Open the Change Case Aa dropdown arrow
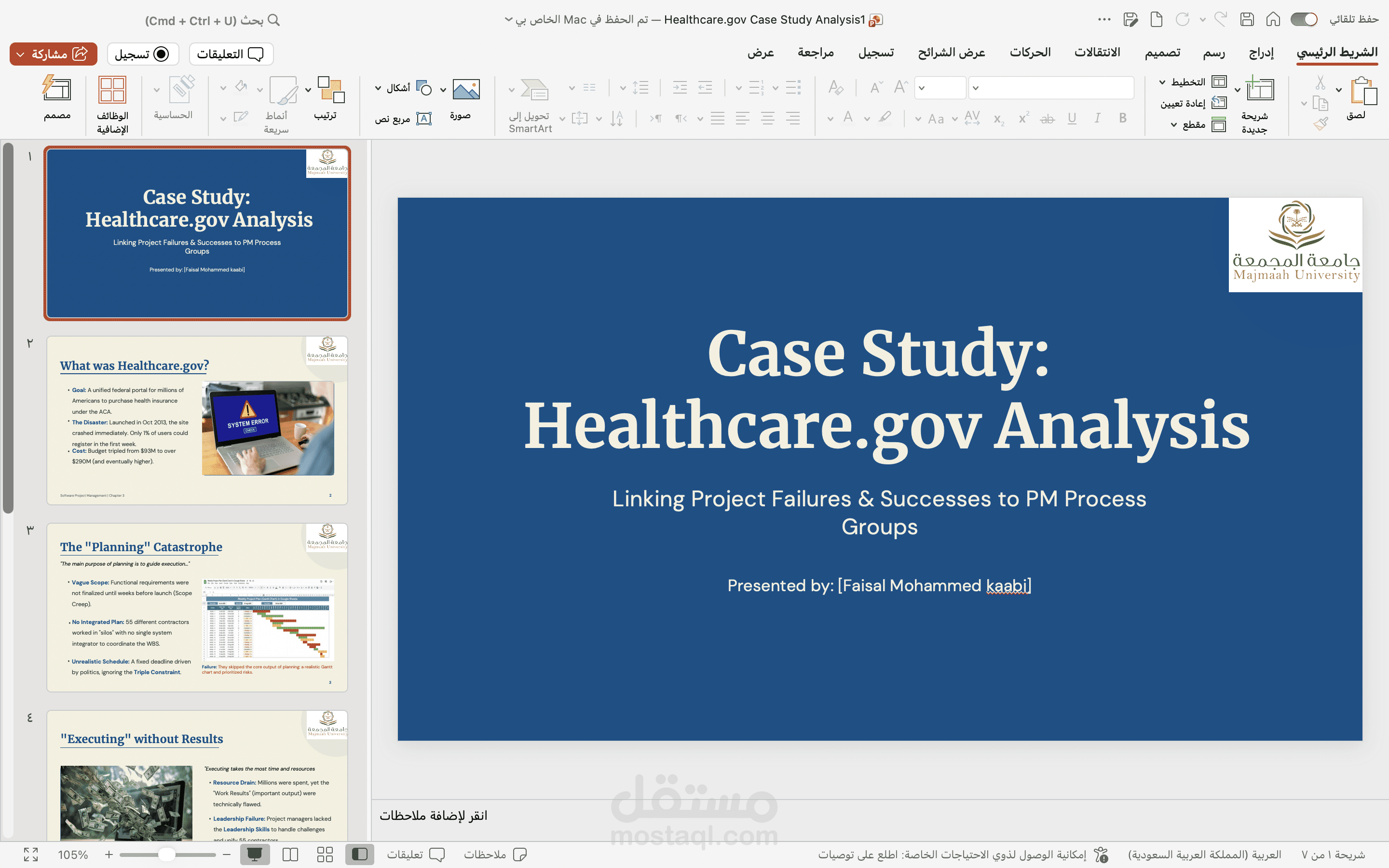The image size is (1389, 868). pos(918,119)
